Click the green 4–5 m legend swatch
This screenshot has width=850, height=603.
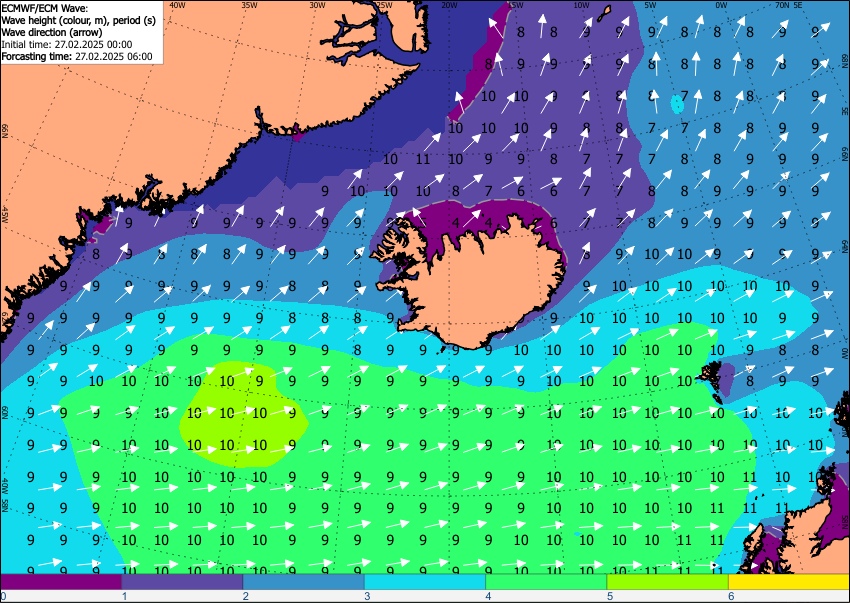pos(546,582)
